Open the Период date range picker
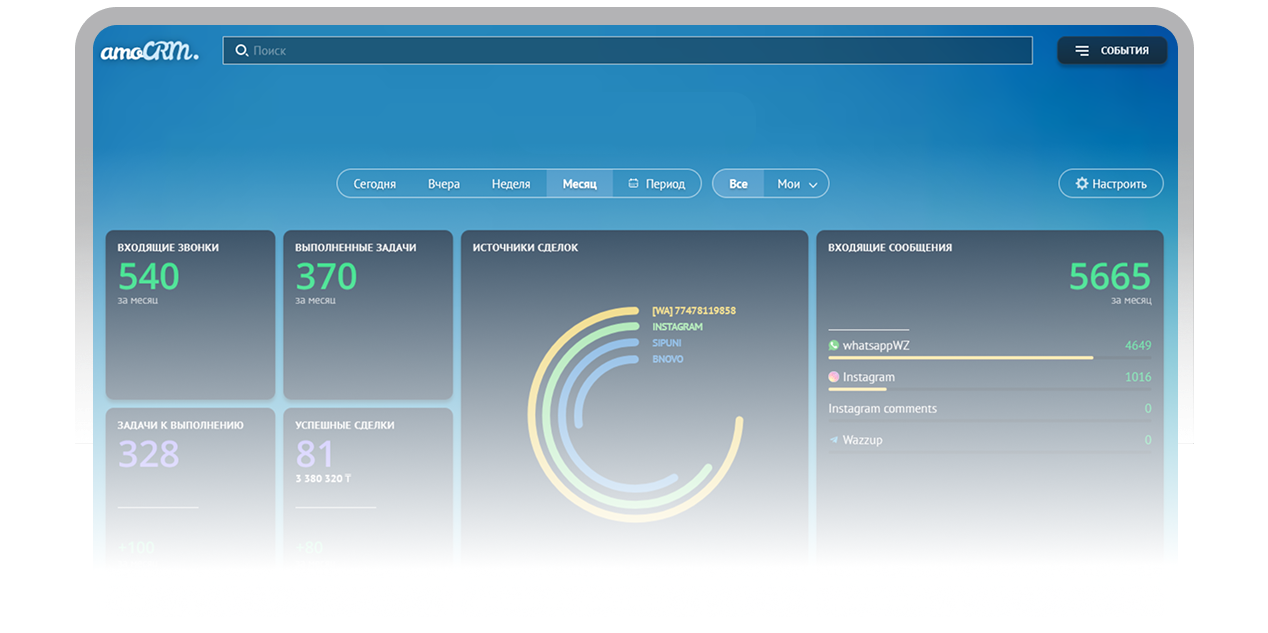1268x633 pixels. (665, 184)
